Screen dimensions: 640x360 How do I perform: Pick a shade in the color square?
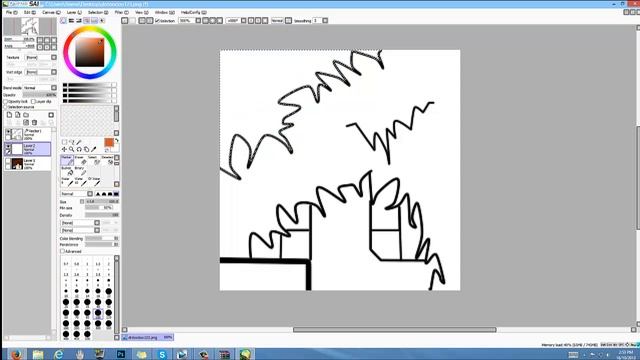tap(90, 53)
